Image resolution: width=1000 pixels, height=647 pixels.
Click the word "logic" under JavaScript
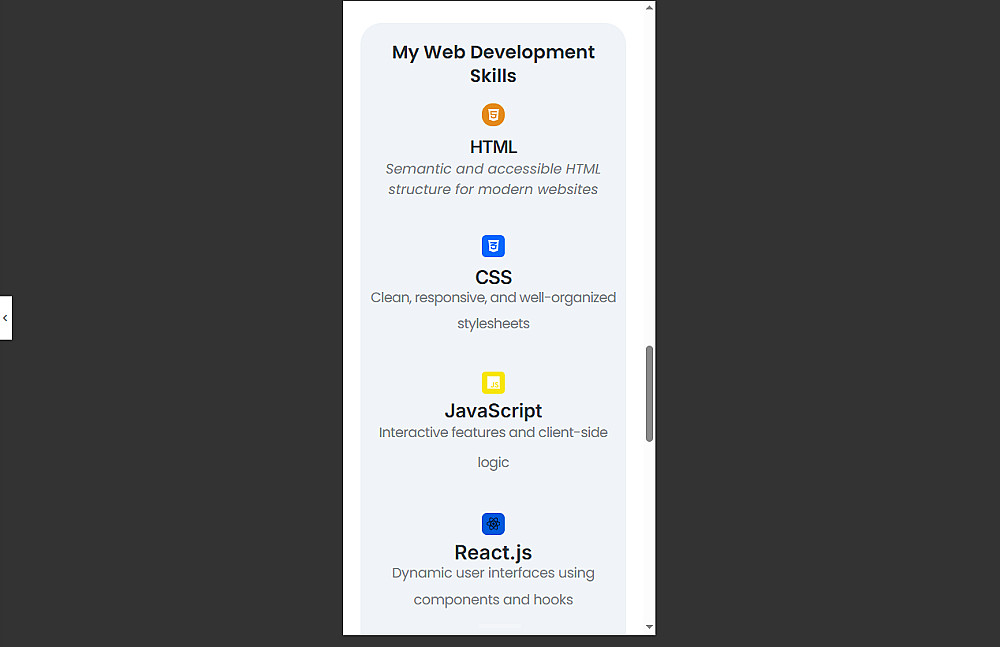pos(493,463)
